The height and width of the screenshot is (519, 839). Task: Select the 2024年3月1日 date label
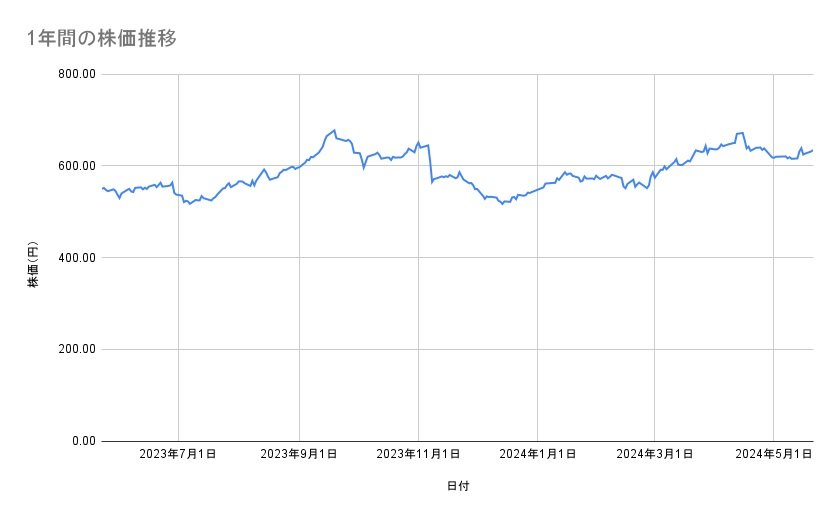click(x=655, y=455)
